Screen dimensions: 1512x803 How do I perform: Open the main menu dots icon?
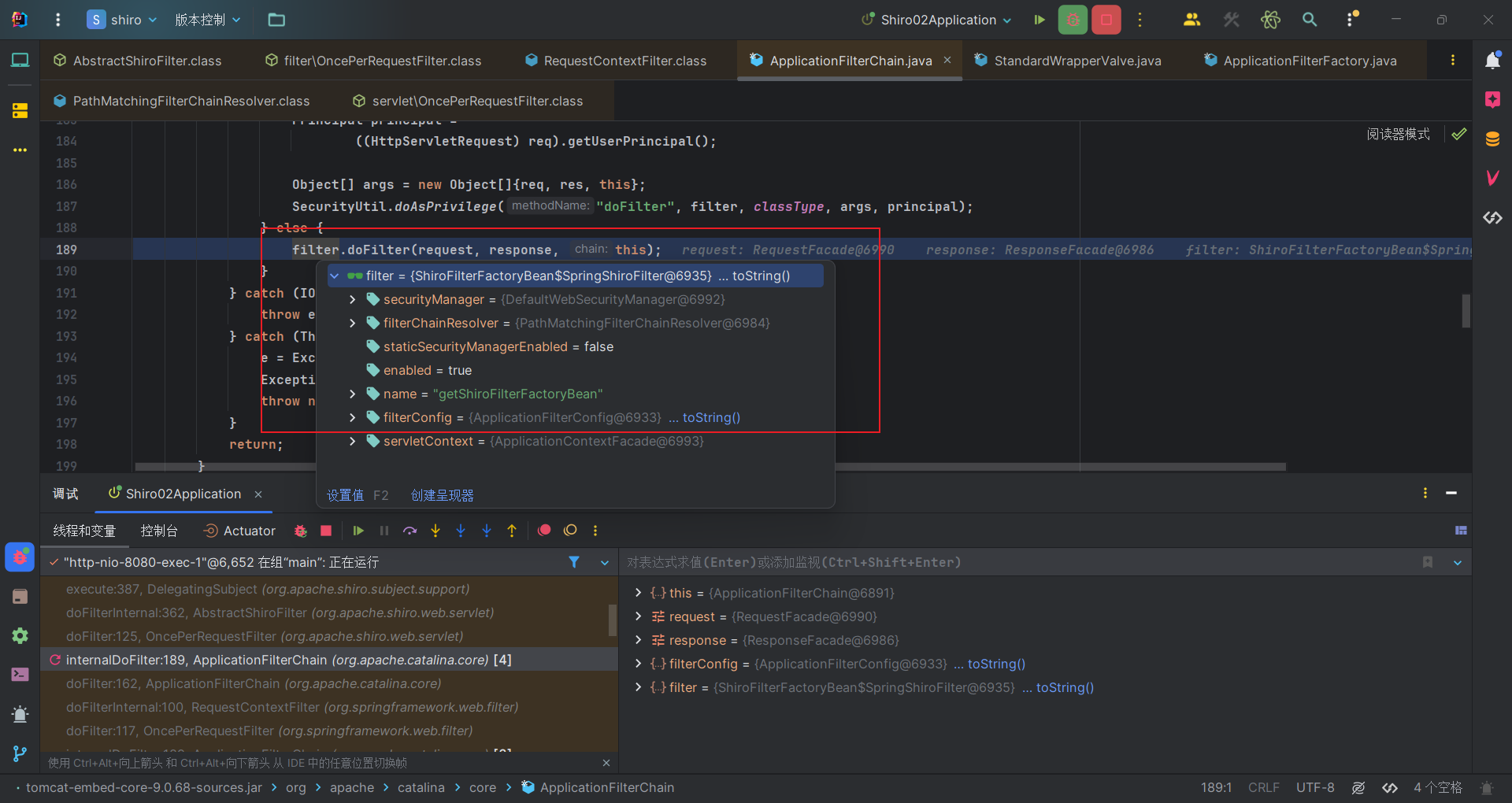coord(57,20)
